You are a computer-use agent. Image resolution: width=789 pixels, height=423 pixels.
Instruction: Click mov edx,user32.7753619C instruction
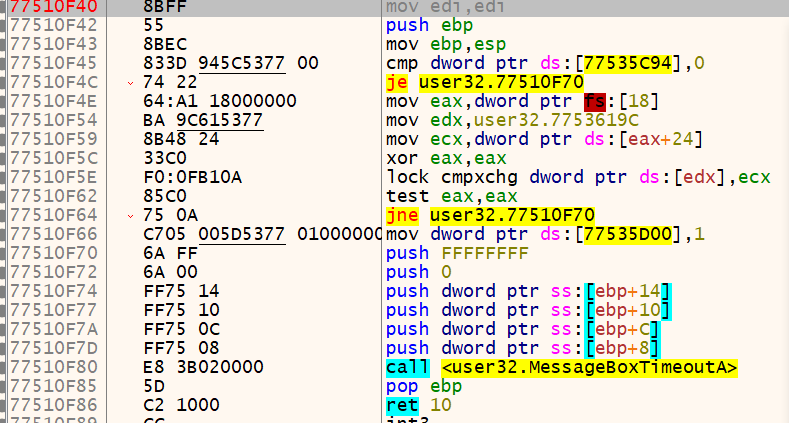click(512, 120)
